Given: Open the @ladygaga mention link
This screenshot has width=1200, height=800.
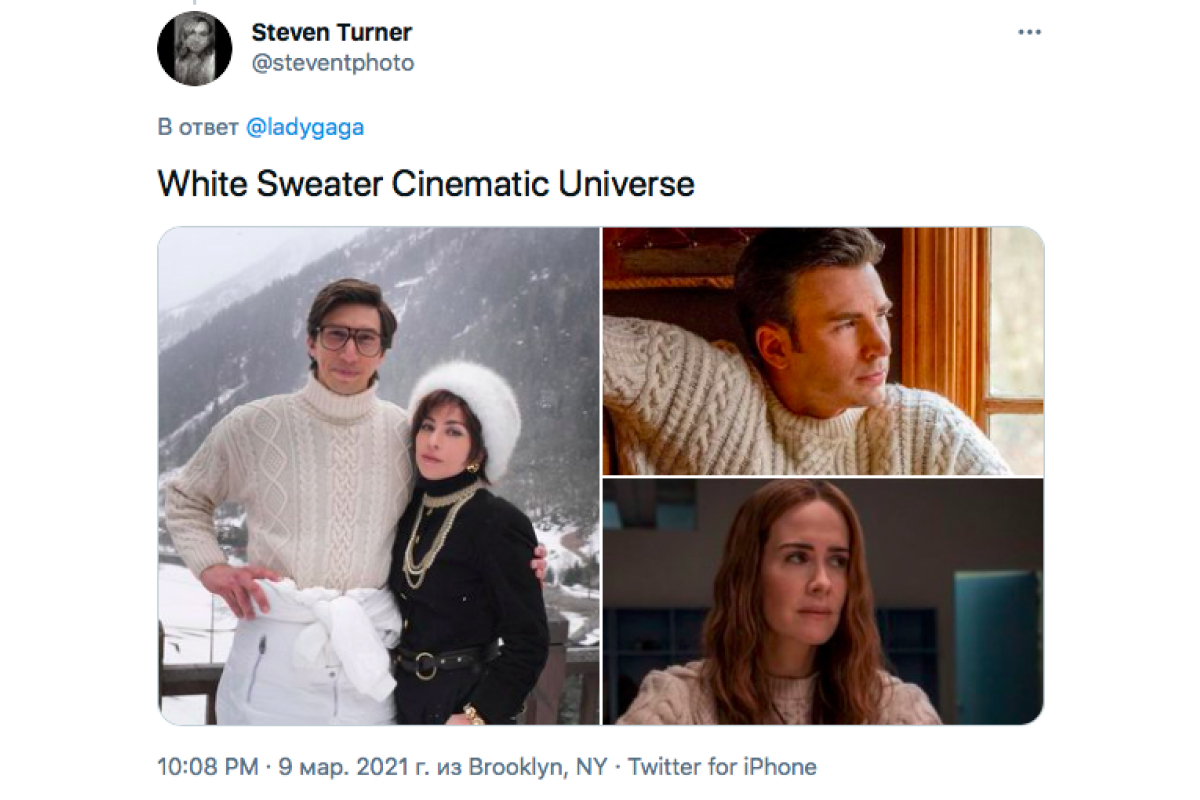Looking at the screenshot, I should tap(305, 128).
